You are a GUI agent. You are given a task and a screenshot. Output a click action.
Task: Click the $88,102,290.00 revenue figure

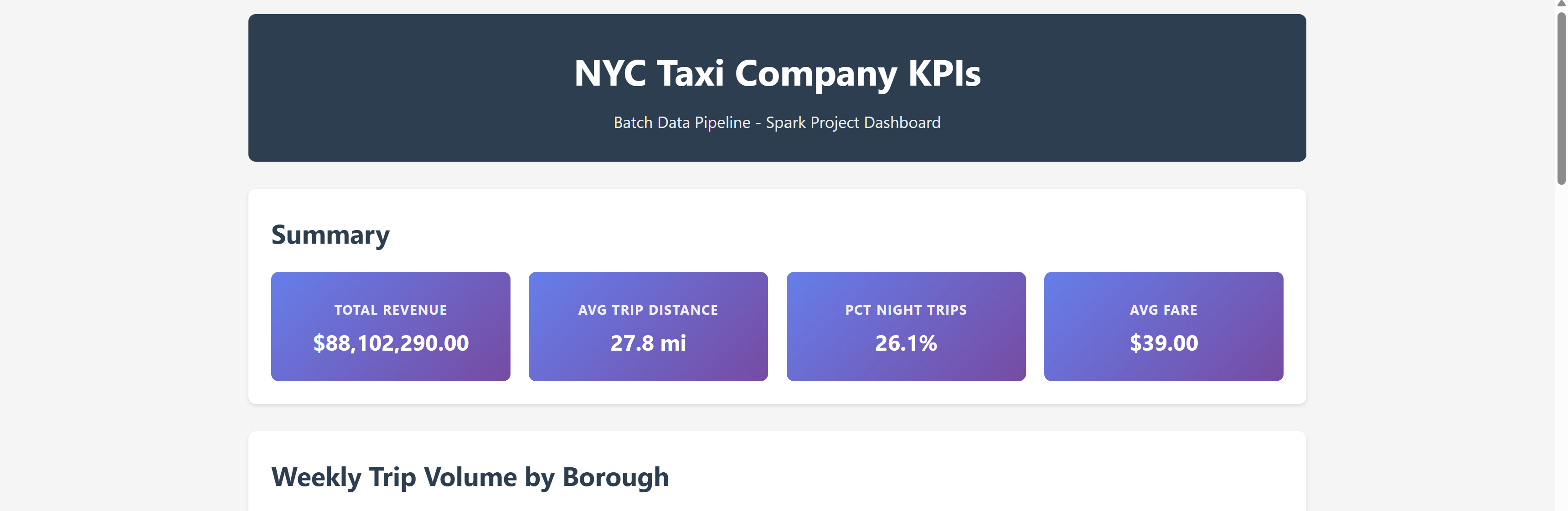[390, 343]
